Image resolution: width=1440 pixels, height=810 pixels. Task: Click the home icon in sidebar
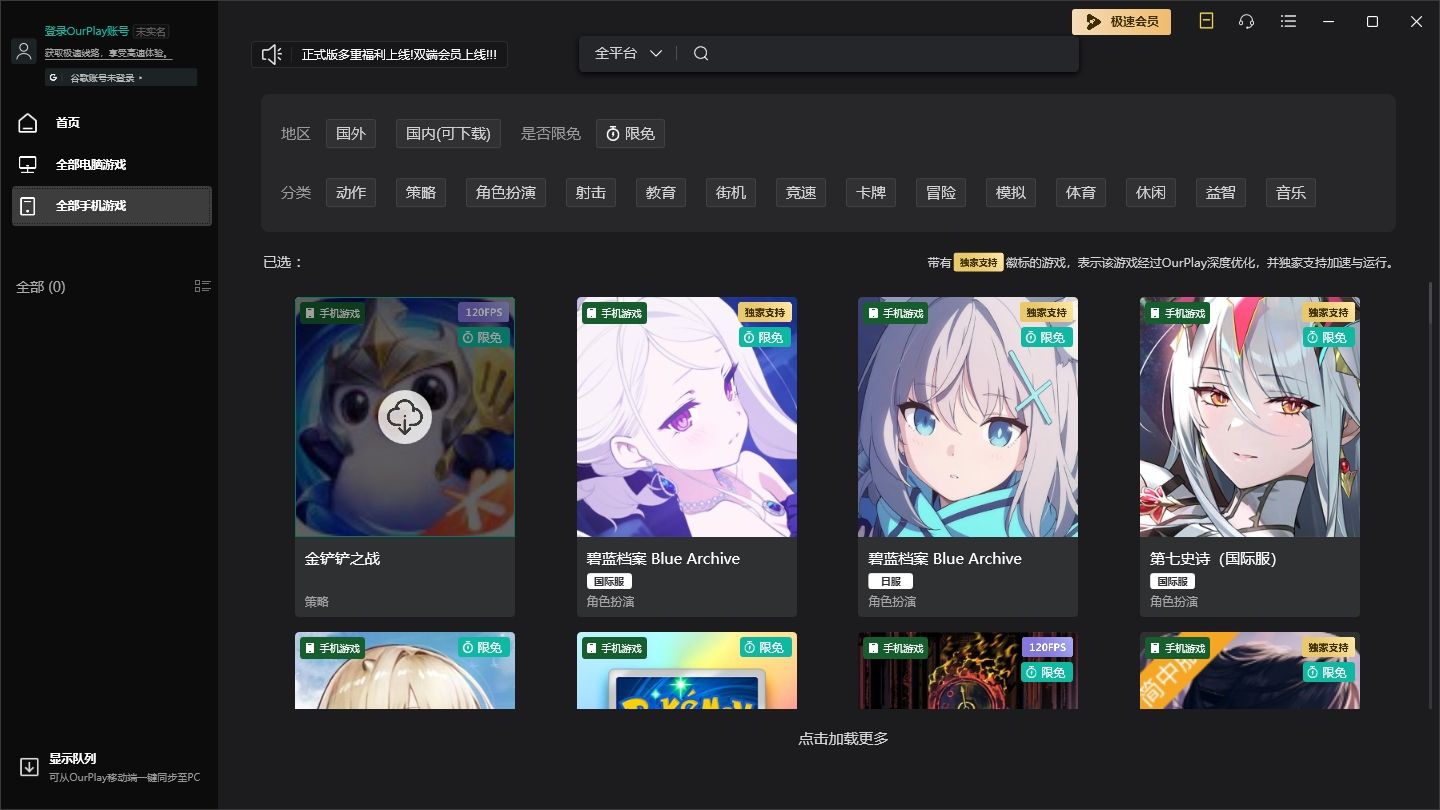[28, 123]
